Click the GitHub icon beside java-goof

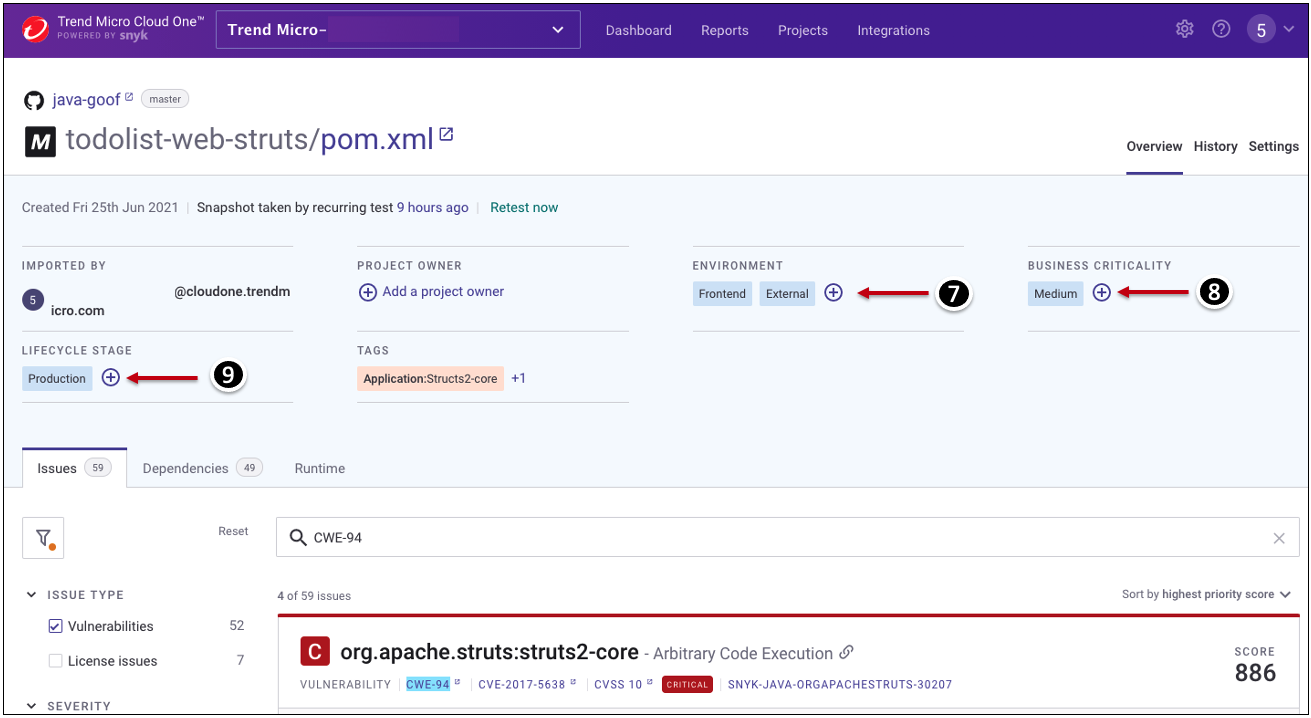(x=34, y=100)
